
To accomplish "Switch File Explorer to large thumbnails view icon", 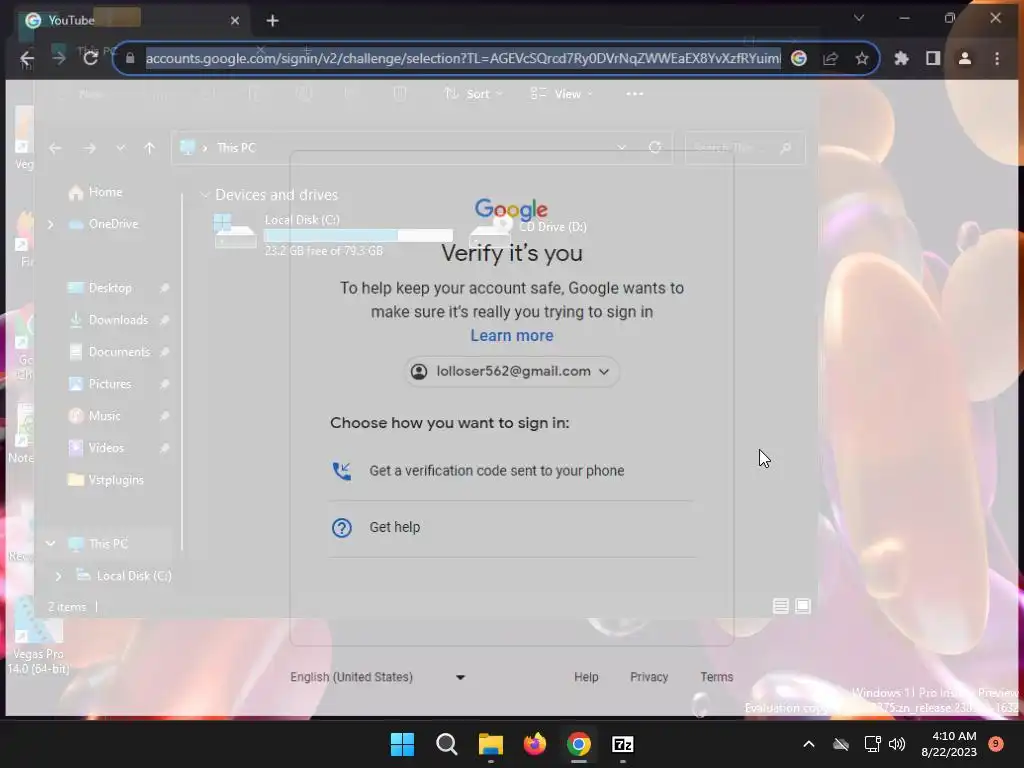I will click(803, 606).
